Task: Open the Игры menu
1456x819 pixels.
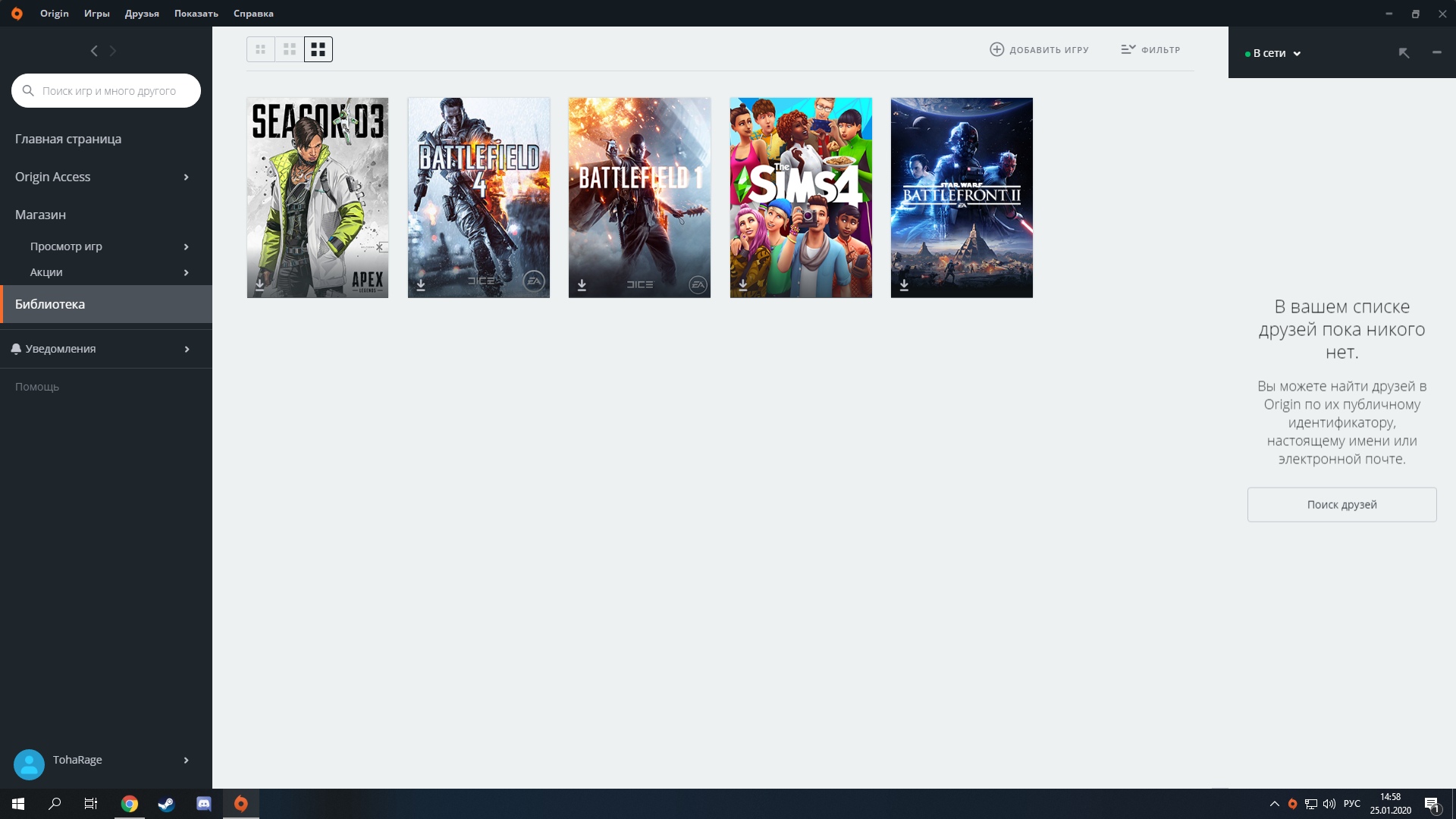Action: 97,14
